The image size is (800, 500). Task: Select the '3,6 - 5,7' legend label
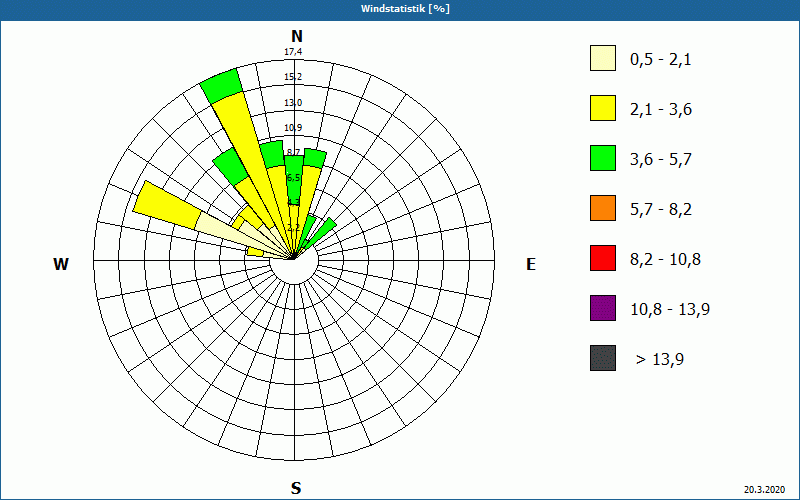[x=661, y=160]
